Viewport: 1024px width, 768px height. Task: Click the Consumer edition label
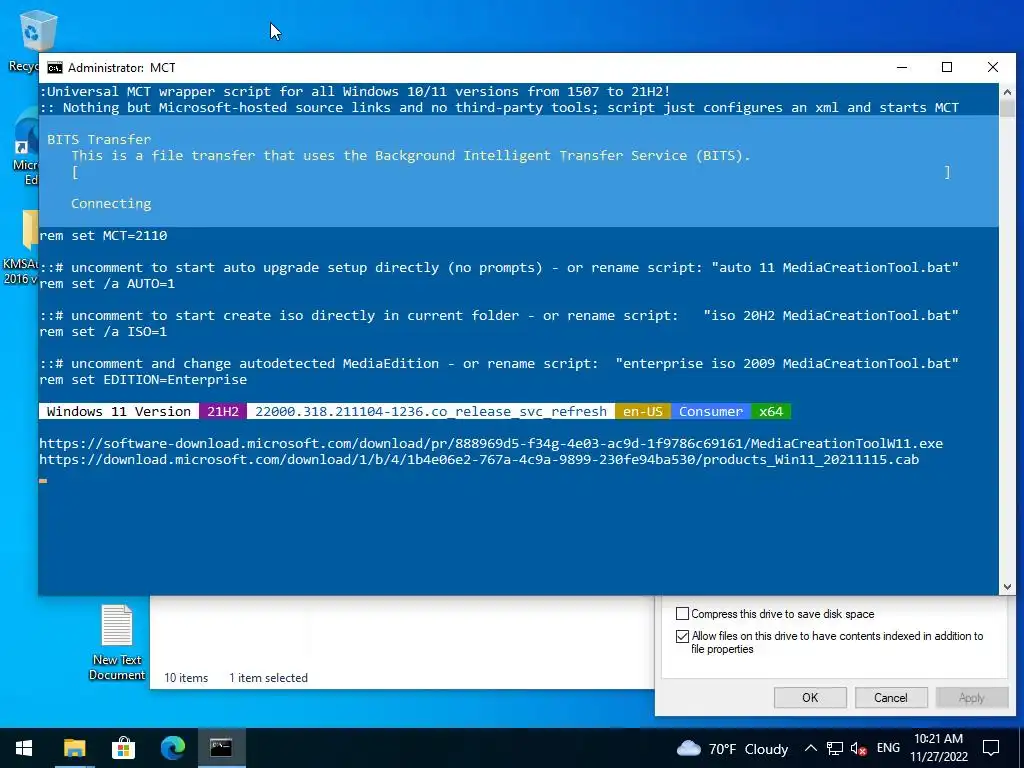(x=711, y=411)
